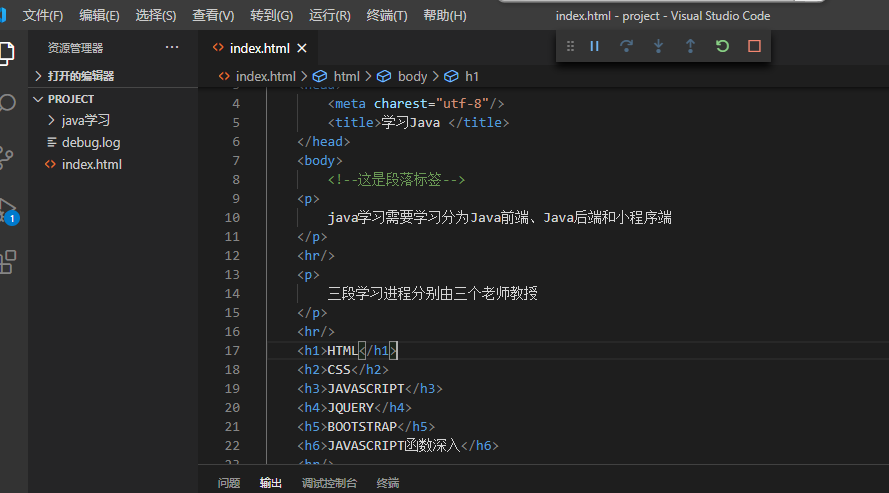
Task: Pause the debugging session
Action: pyautogui.click(x=594, y=46)
